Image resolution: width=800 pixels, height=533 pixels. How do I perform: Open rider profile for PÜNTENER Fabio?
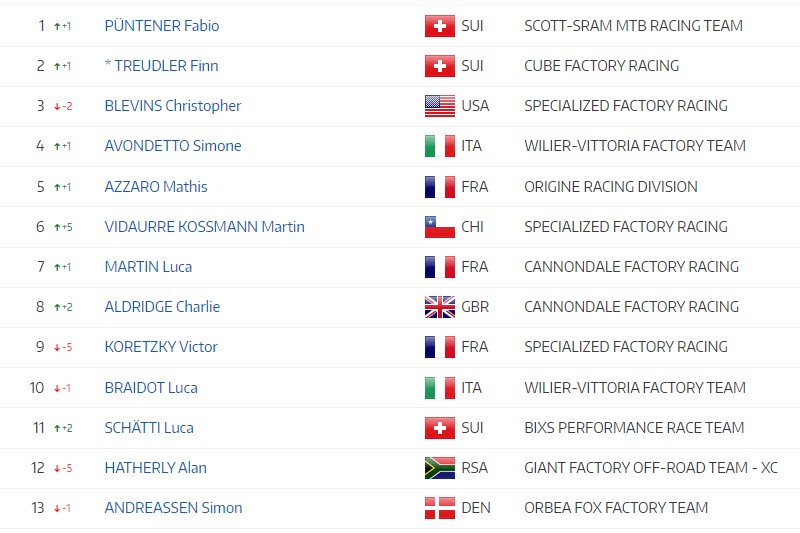[162, 26]
